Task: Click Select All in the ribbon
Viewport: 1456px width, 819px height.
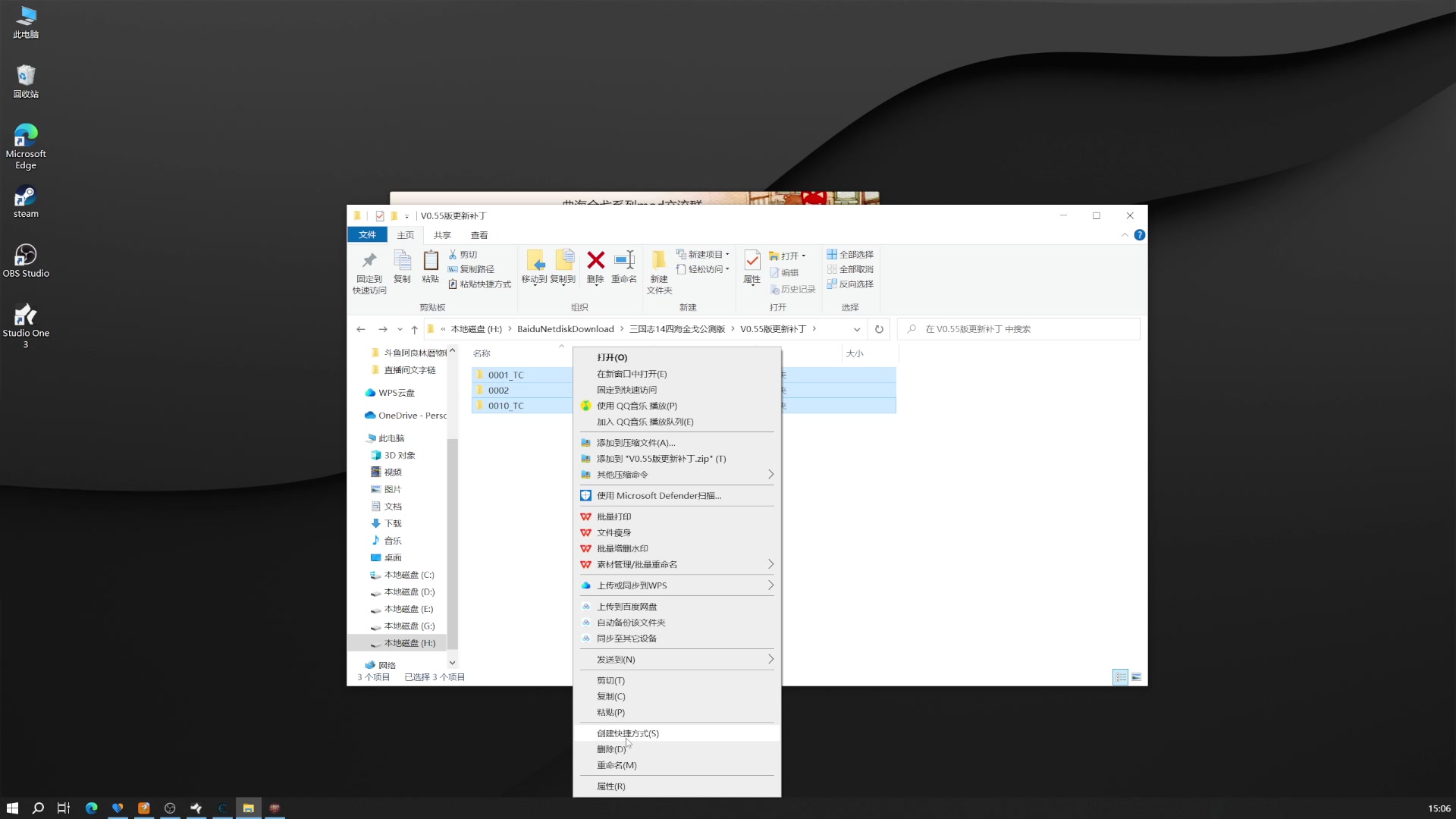Action: click(850, 255)
